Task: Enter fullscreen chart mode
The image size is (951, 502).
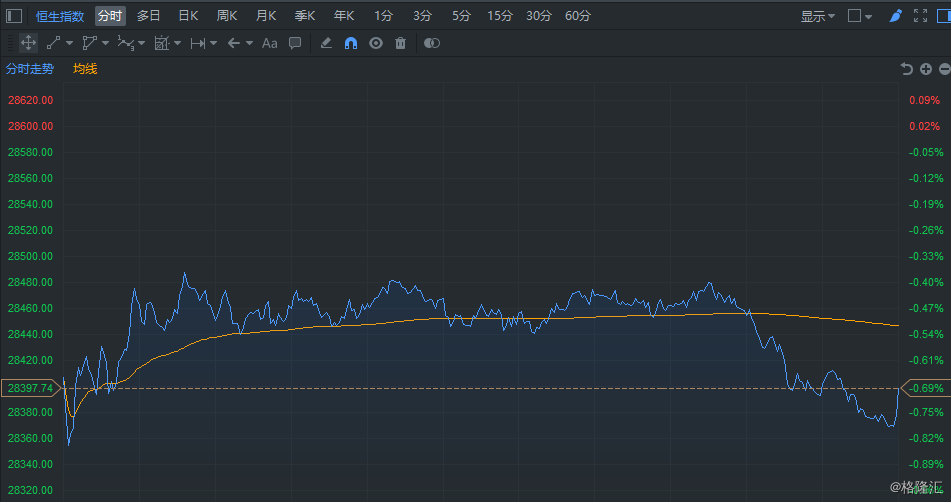Action: click(920, 16)
